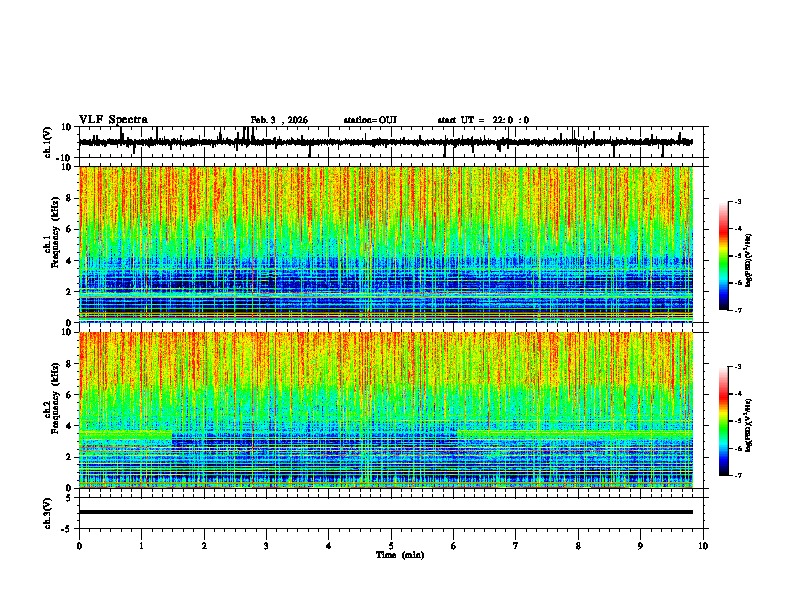The image size is (792, 612).
Task: Click the '8' kHz tick on ch.1 frequency axis
Action: [x=69, y=198]
